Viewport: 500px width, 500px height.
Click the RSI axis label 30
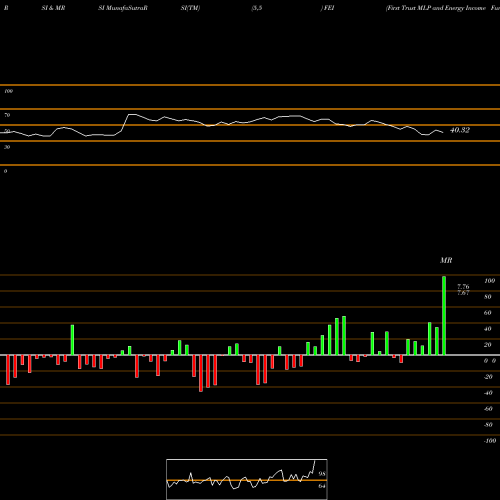coord(7,147)
